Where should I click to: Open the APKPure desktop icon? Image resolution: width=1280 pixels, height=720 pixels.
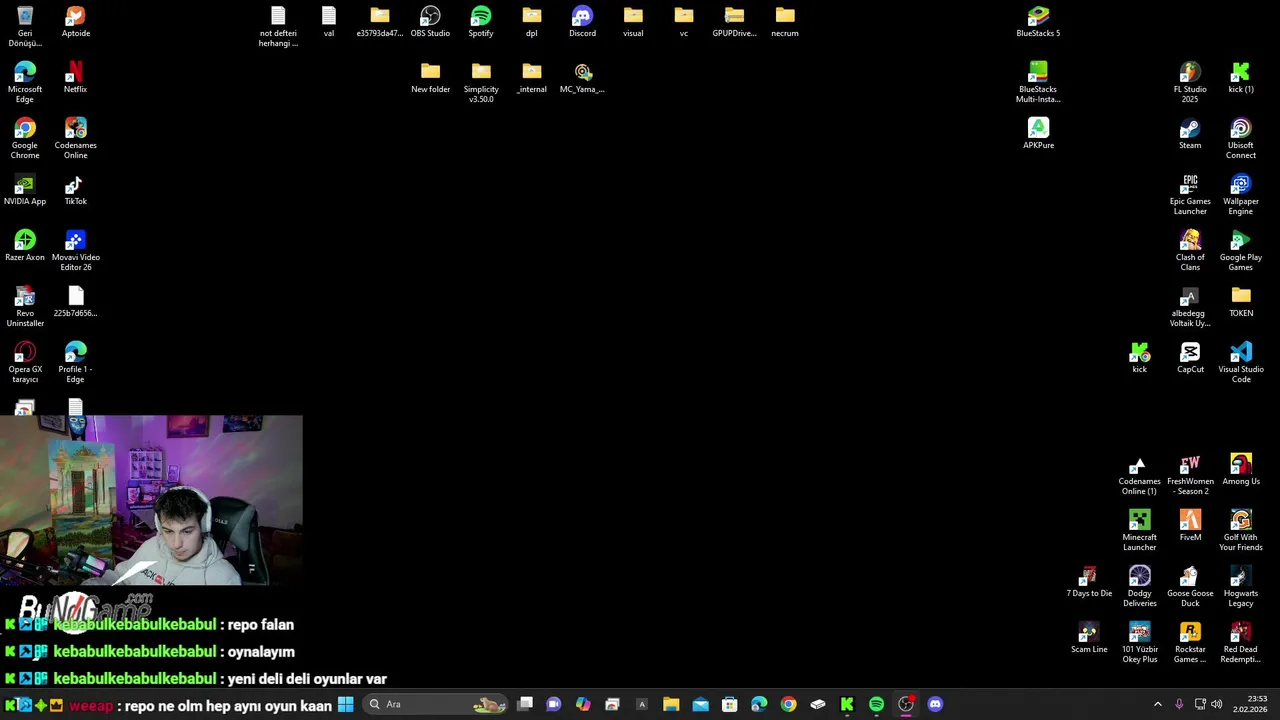(1038, 134)
